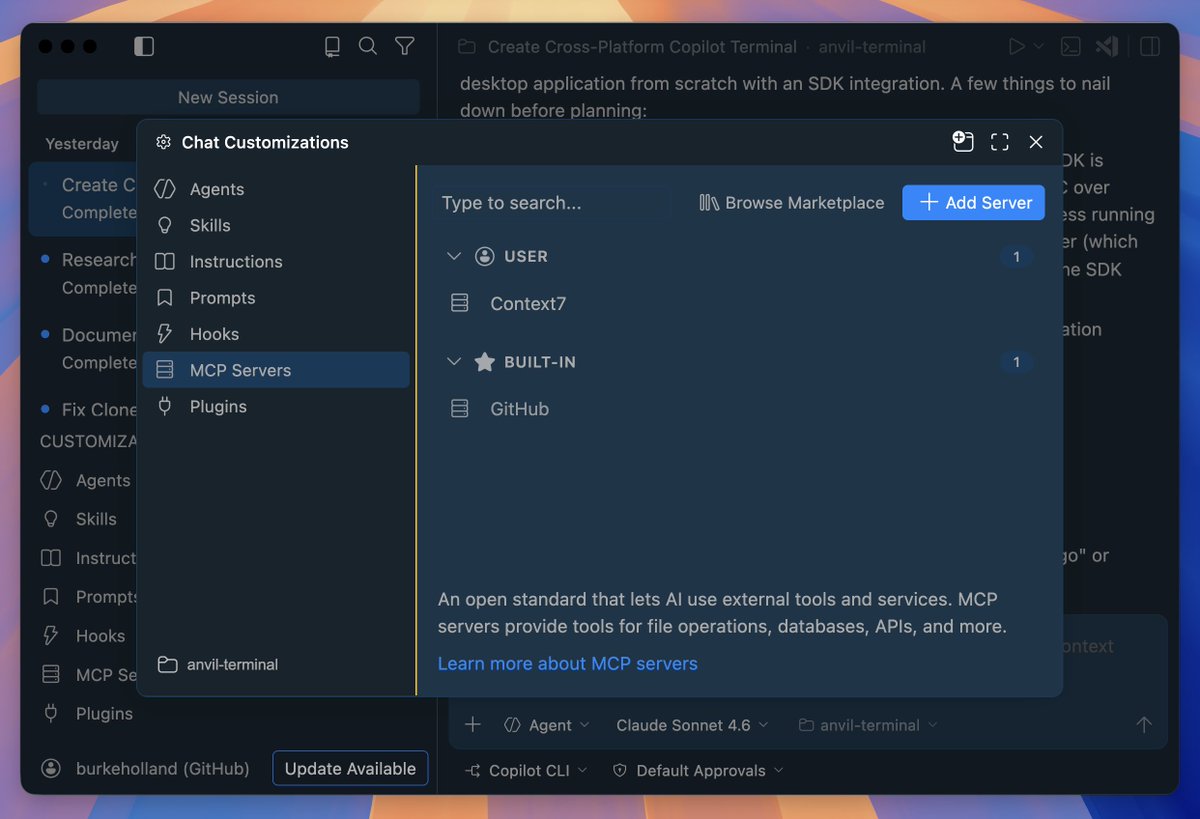This screenshot has height=819, width=1200.
Task: Click the VS Code icon in title bar
Action: coord(1106,46)
